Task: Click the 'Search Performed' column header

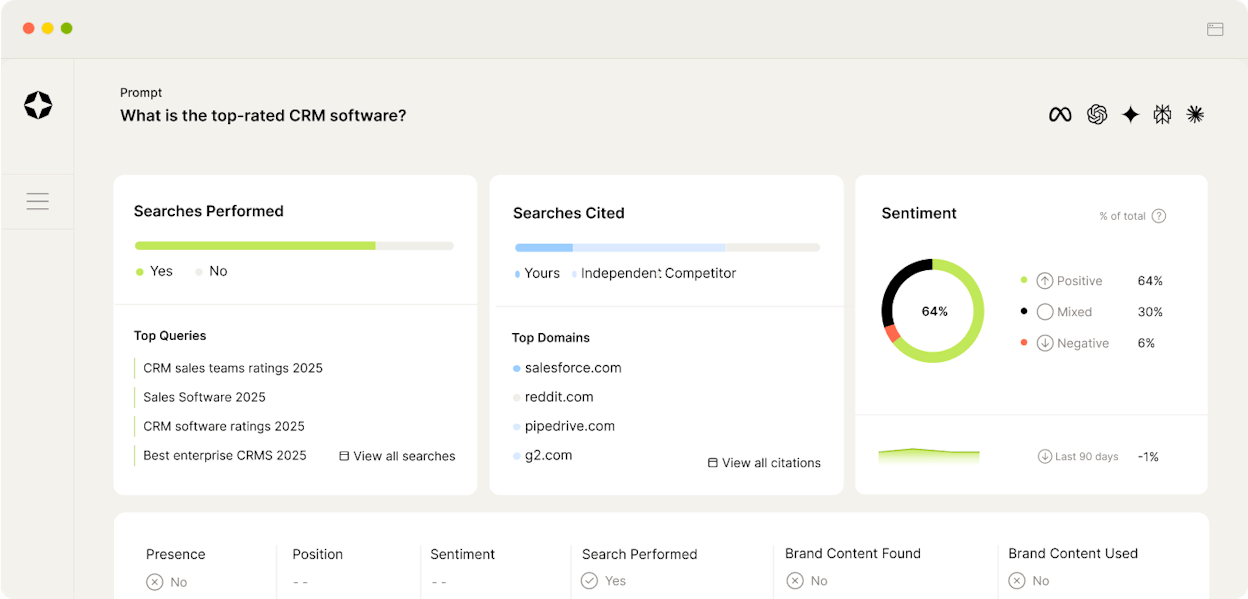Action: click(640, 554)
